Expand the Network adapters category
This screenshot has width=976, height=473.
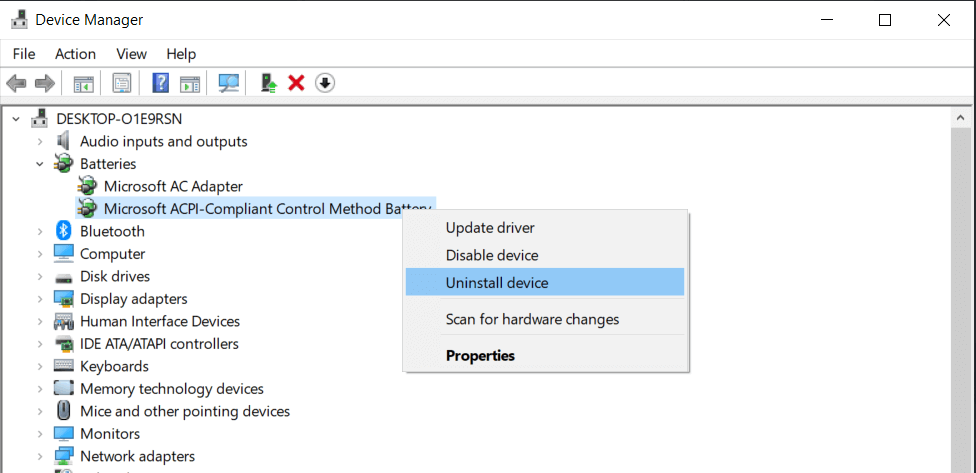pos(40,456)
